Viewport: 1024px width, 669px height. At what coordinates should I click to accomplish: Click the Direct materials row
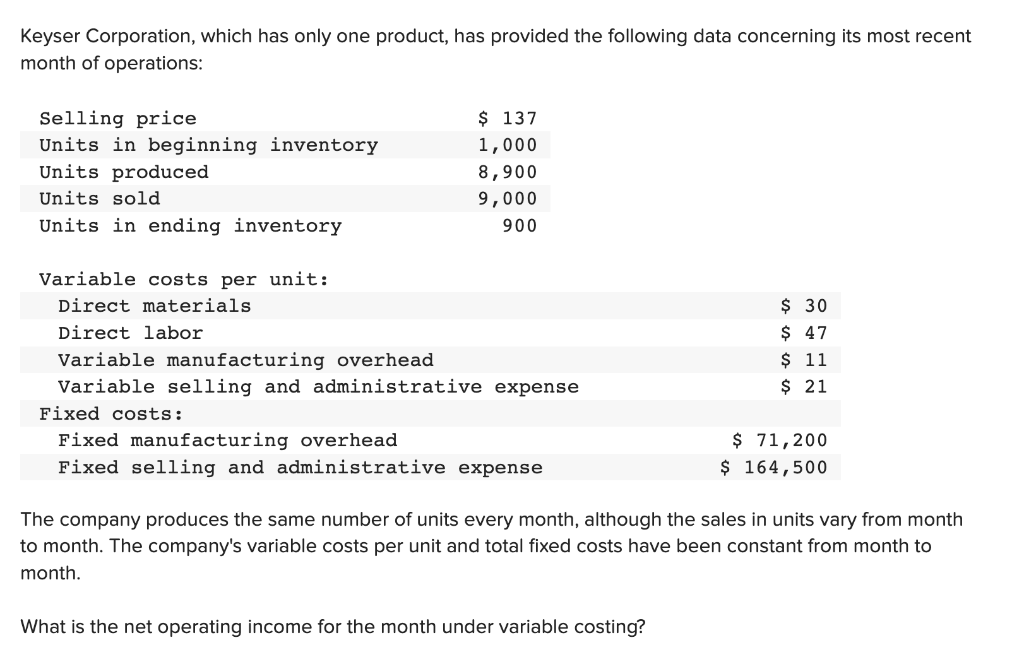430,306
